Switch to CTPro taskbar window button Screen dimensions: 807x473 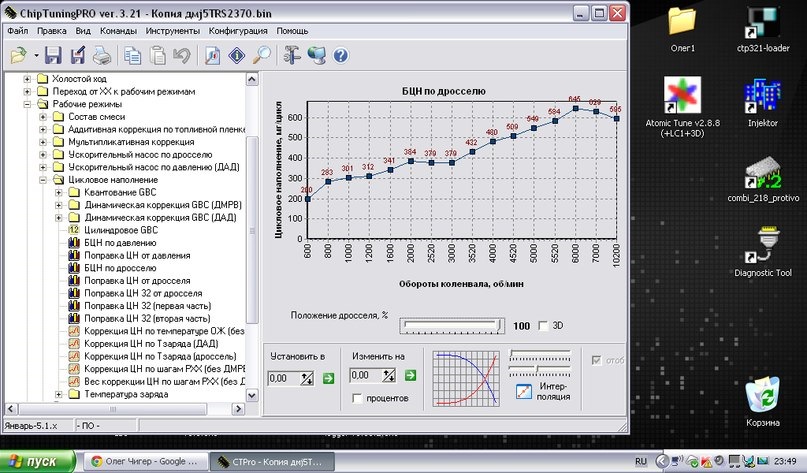tap(272, 461)
